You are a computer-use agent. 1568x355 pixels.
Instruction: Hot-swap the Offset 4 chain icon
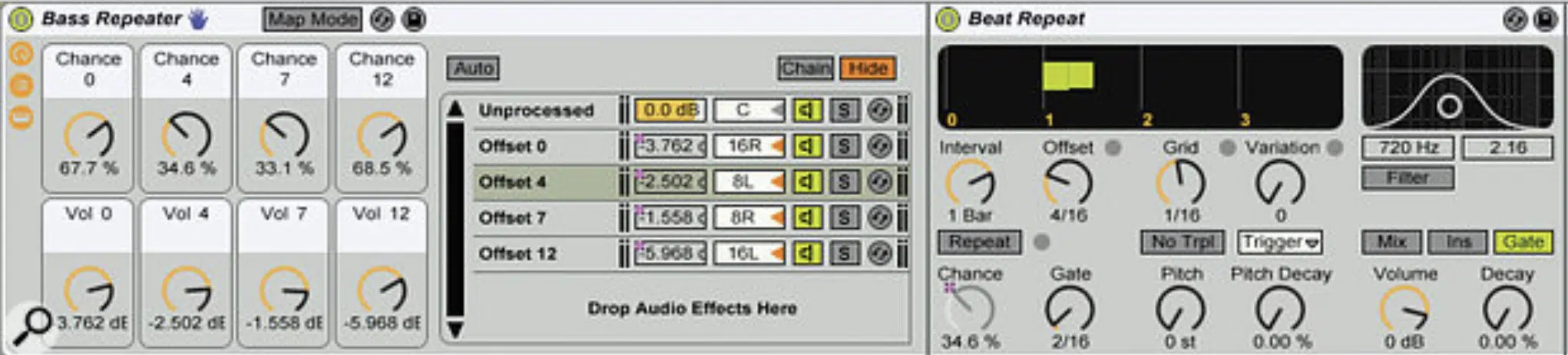click(x=880, y=182)
